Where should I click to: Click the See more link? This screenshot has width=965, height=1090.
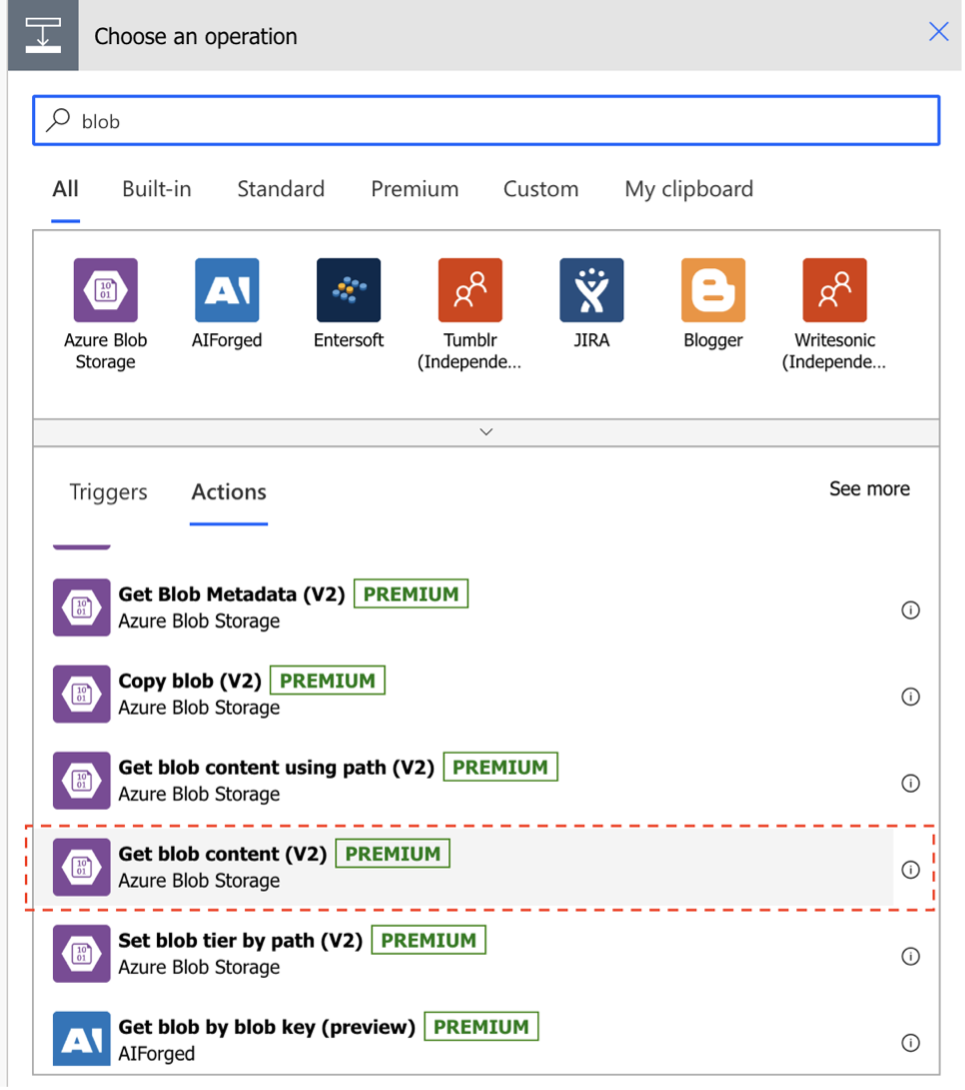[x=869, y=489]
